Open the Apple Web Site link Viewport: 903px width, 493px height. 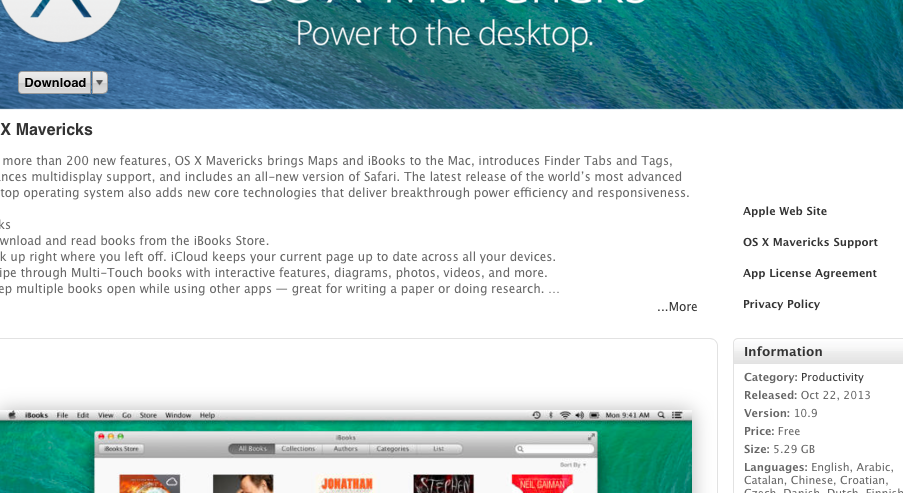pyautogui.click(x=784, y=211)
